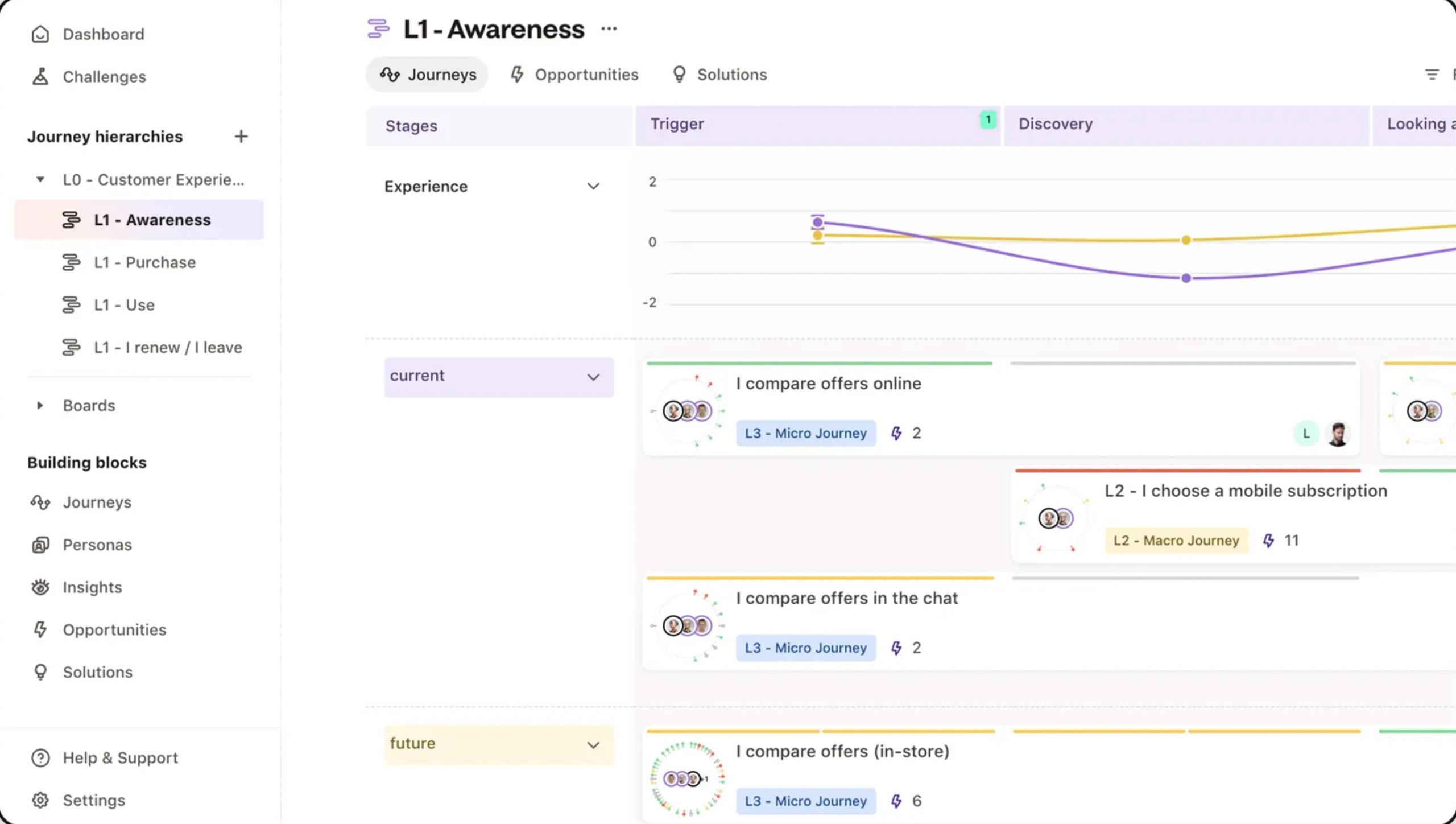Expand the current journeys section
The width and height of the screenshot is (1456, 824).
[594, 375]
